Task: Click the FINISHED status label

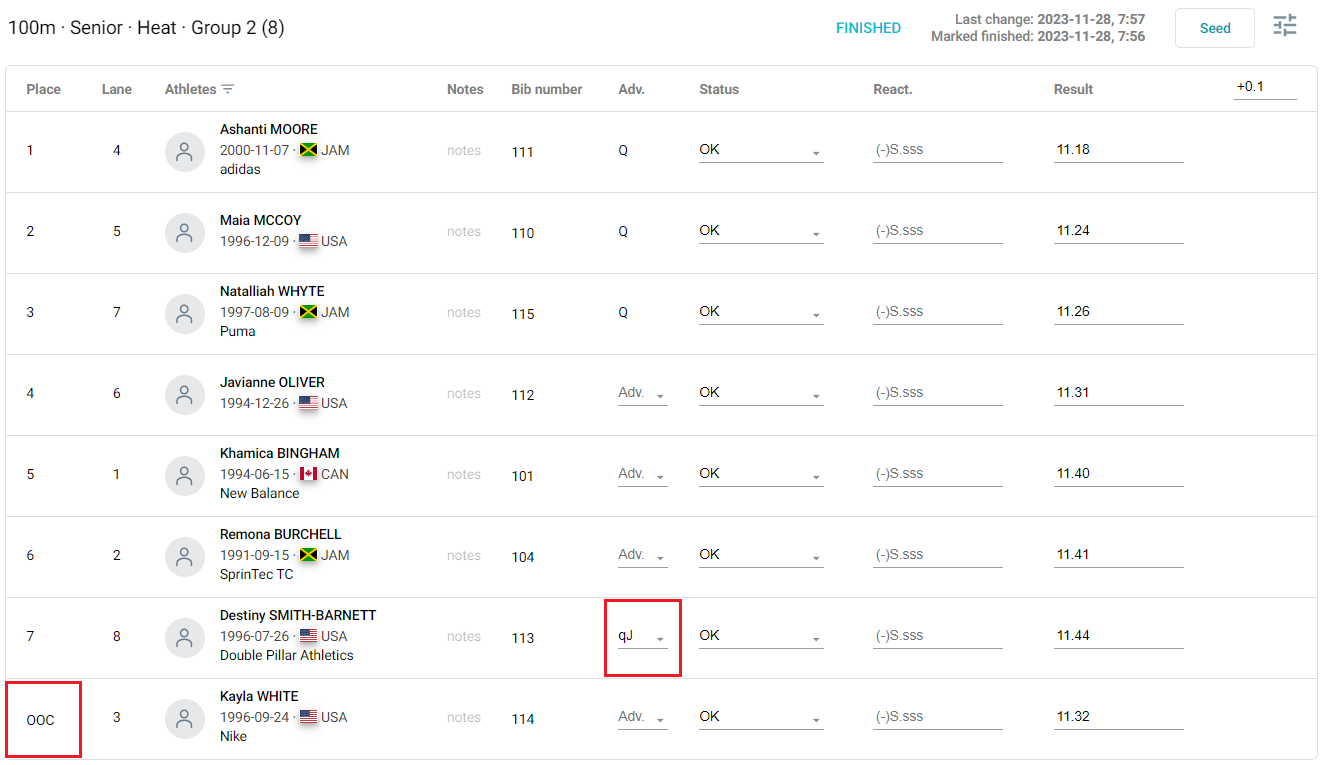Action: tap(867, 28)
